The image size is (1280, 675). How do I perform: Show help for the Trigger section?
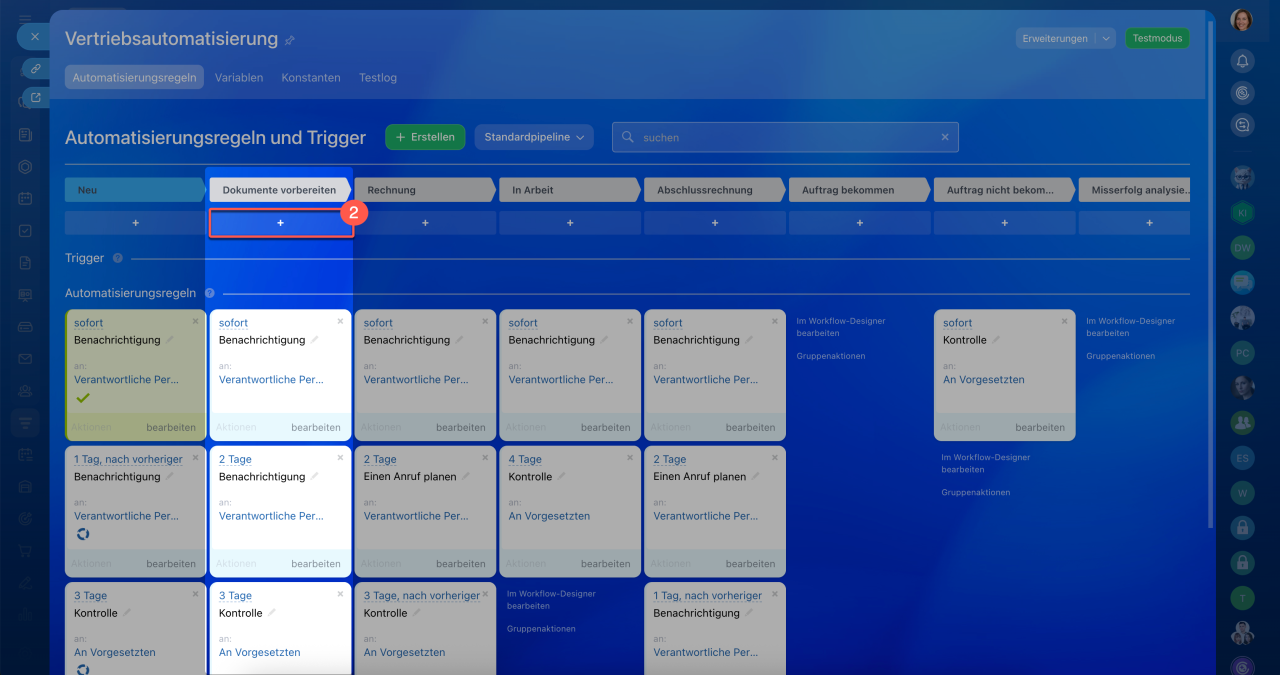[118, 258]
